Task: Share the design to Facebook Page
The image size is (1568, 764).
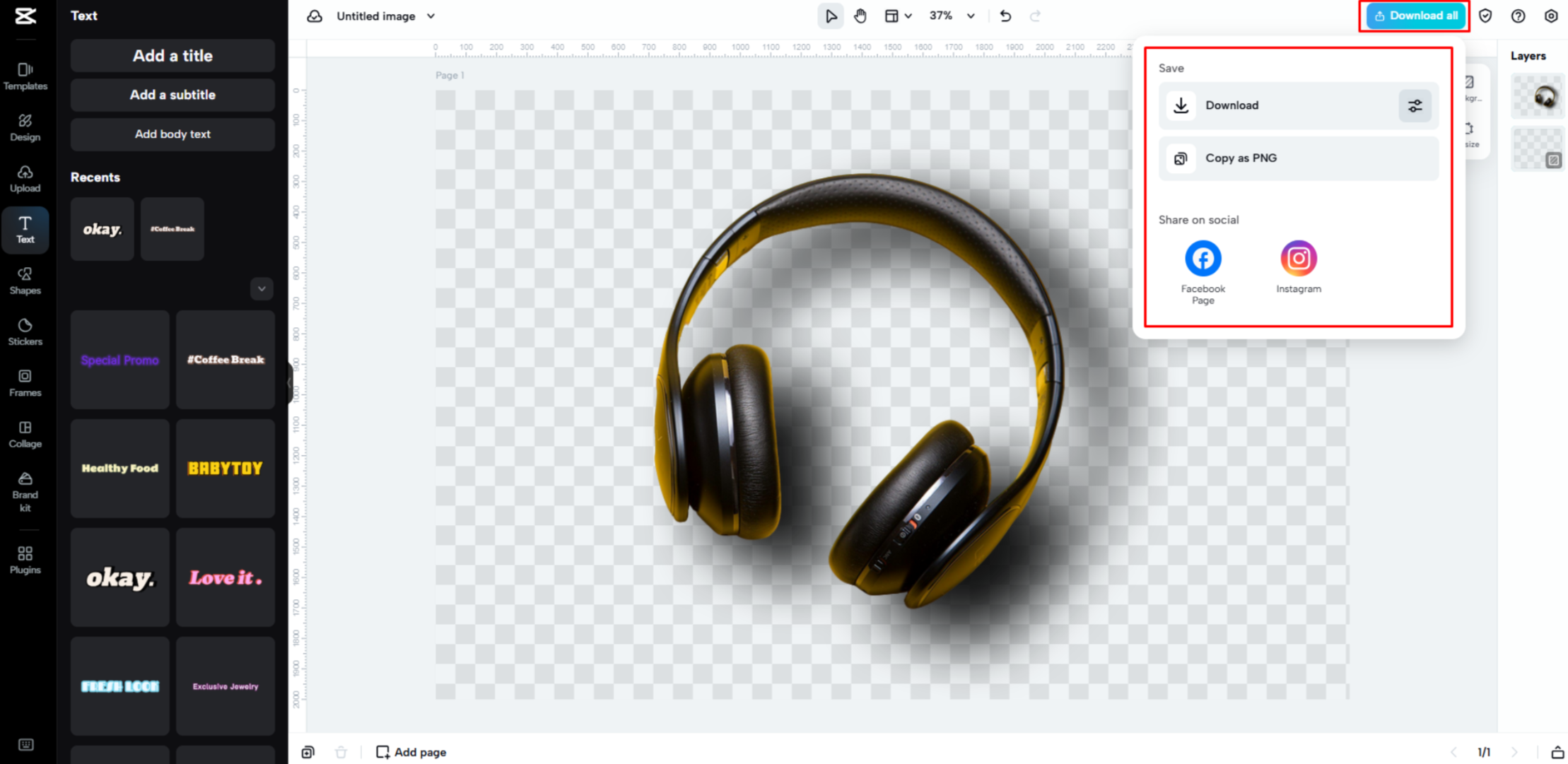Action: (x=1203, y=259)
